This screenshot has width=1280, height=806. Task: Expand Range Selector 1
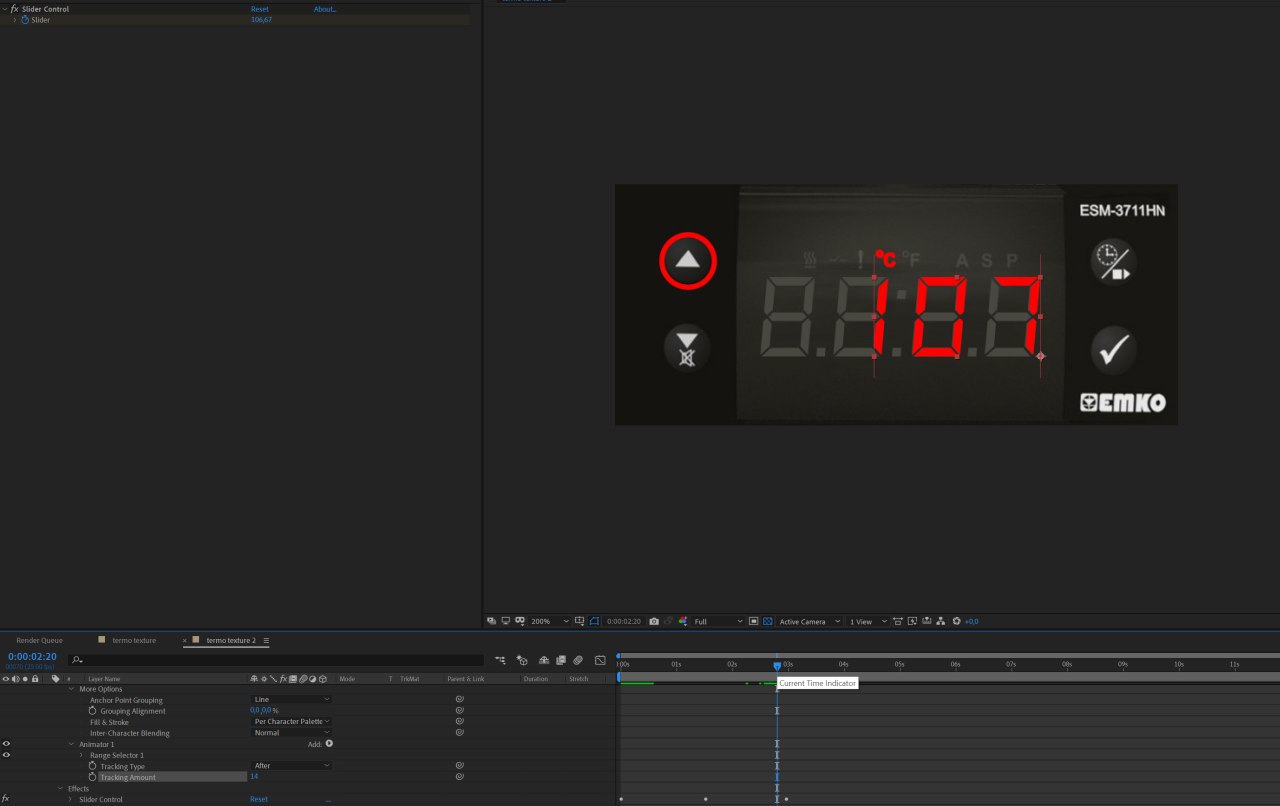(82, 755)
